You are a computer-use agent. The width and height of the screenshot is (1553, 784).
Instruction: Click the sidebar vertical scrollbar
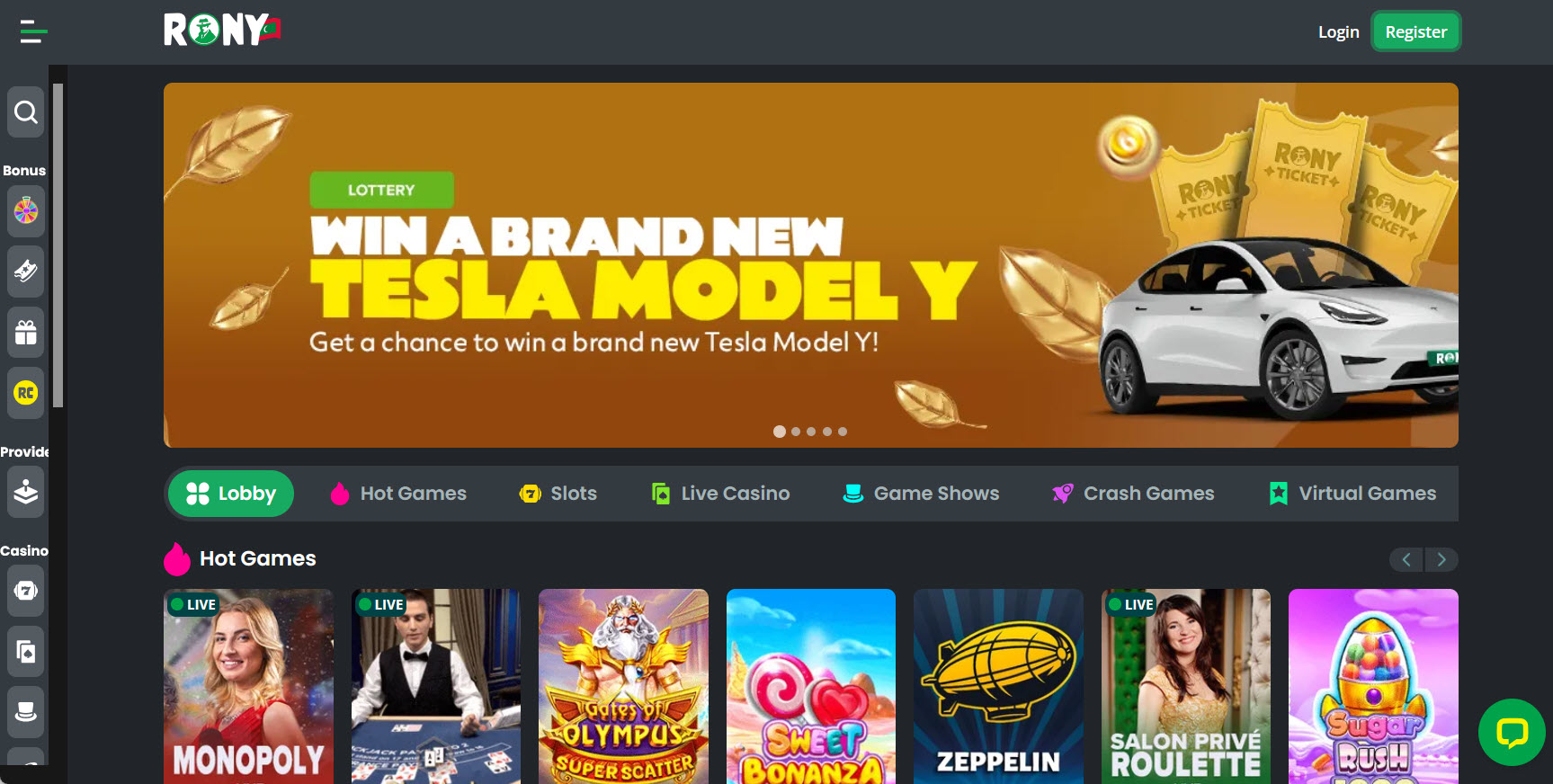click(58, 245)
